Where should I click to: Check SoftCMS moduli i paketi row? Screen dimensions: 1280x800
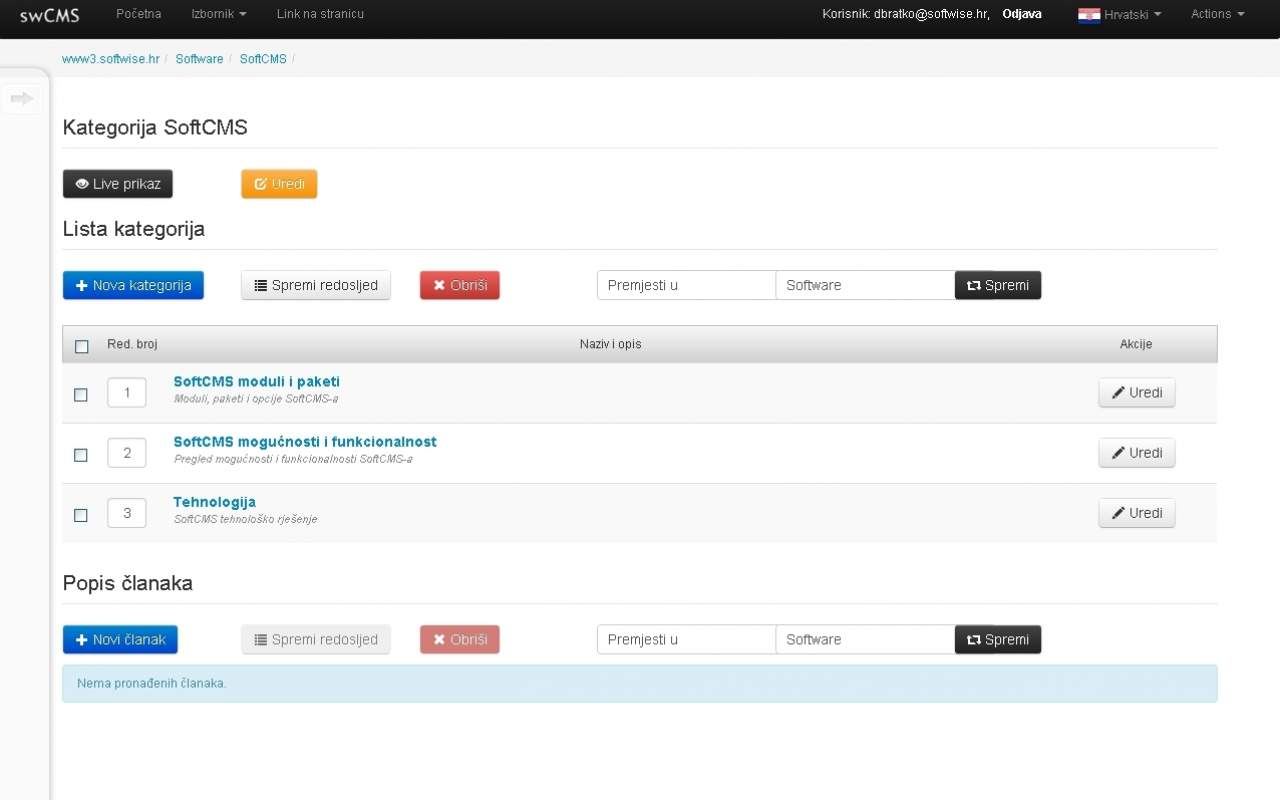click(x=81, y=394)
